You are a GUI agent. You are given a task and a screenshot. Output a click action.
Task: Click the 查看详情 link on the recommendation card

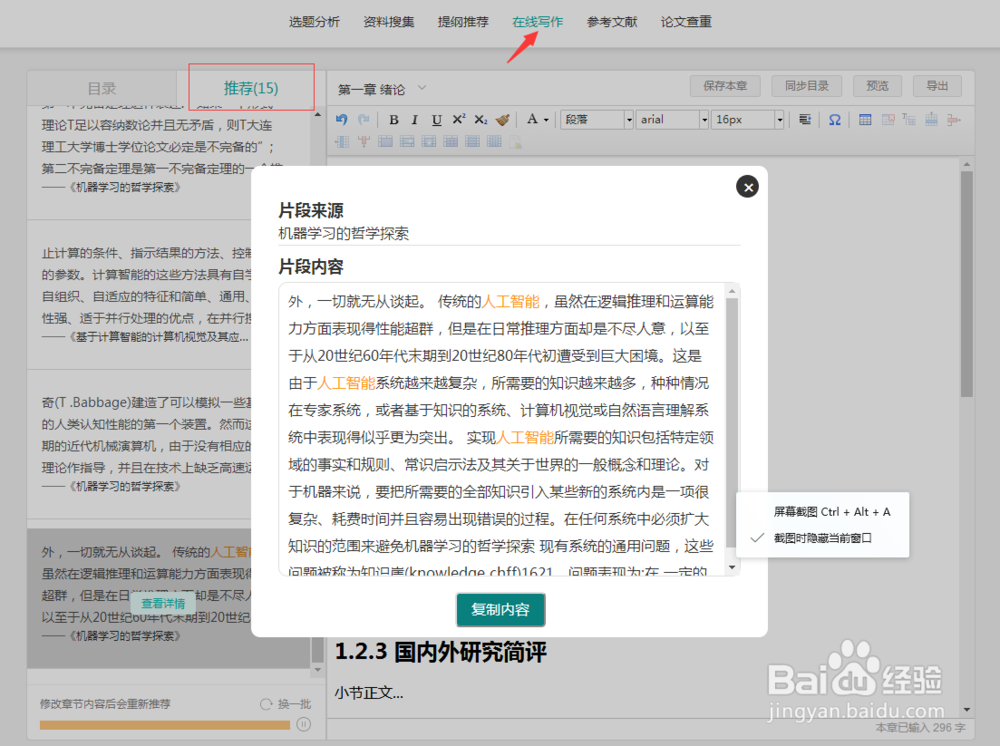pyautogui.click(x=163, y=602)
